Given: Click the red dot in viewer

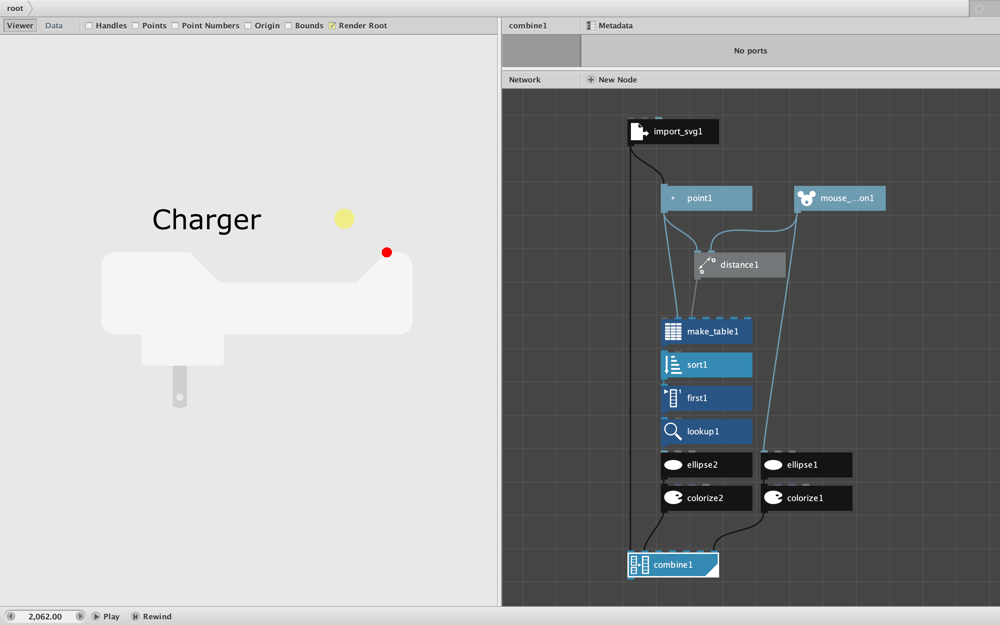Looking at the screenshot, I should point(386,253).
